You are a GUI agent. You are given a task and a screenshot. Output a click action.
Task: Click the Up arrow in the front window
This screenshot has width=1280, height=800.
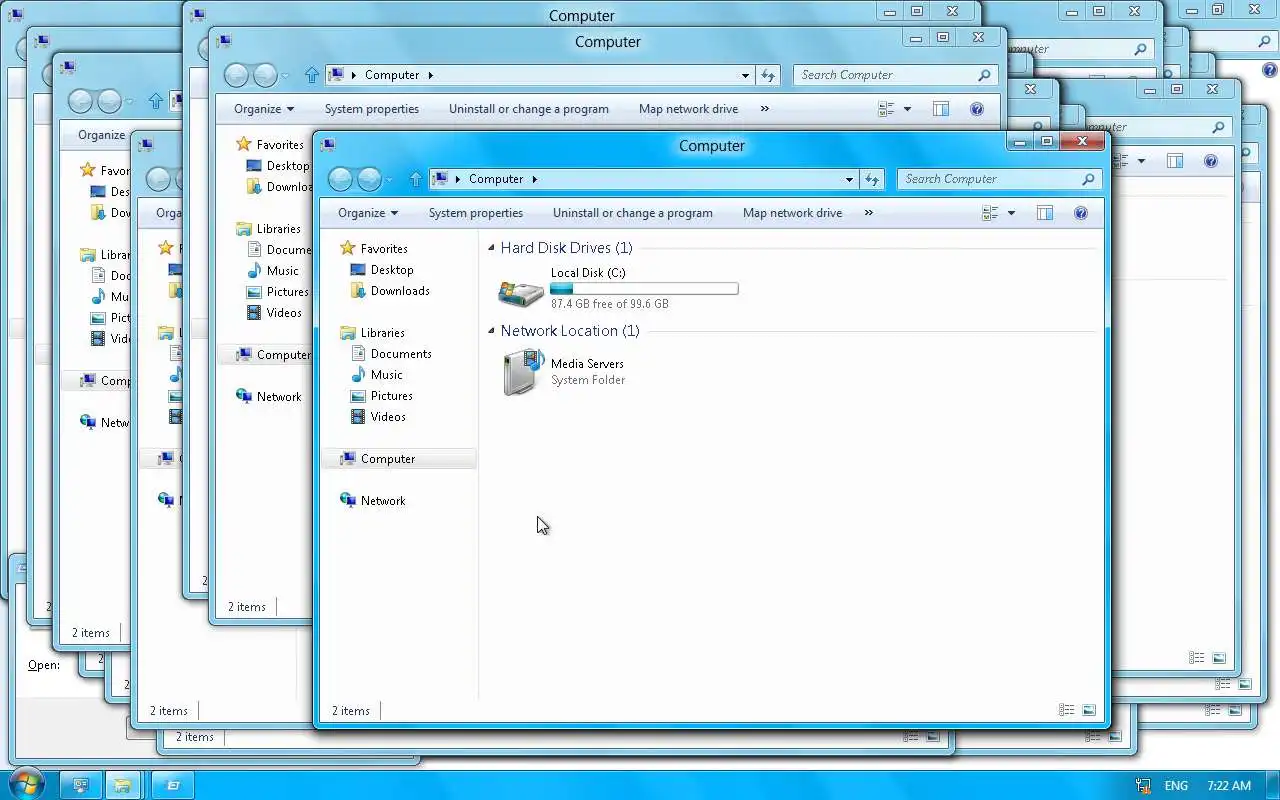(416, 180)
